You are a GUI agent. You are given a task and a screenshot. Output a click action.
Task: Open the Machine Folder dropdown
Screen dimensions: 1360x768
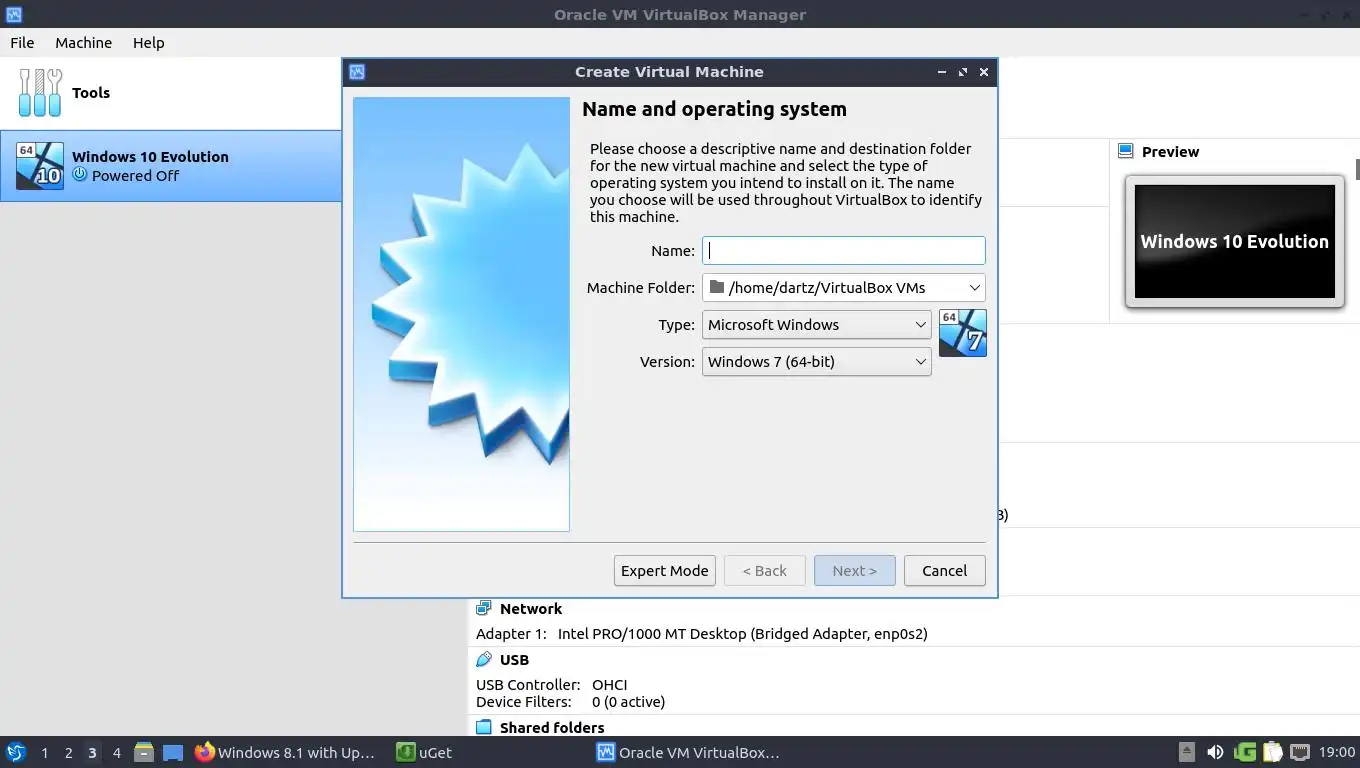(844, 287)
